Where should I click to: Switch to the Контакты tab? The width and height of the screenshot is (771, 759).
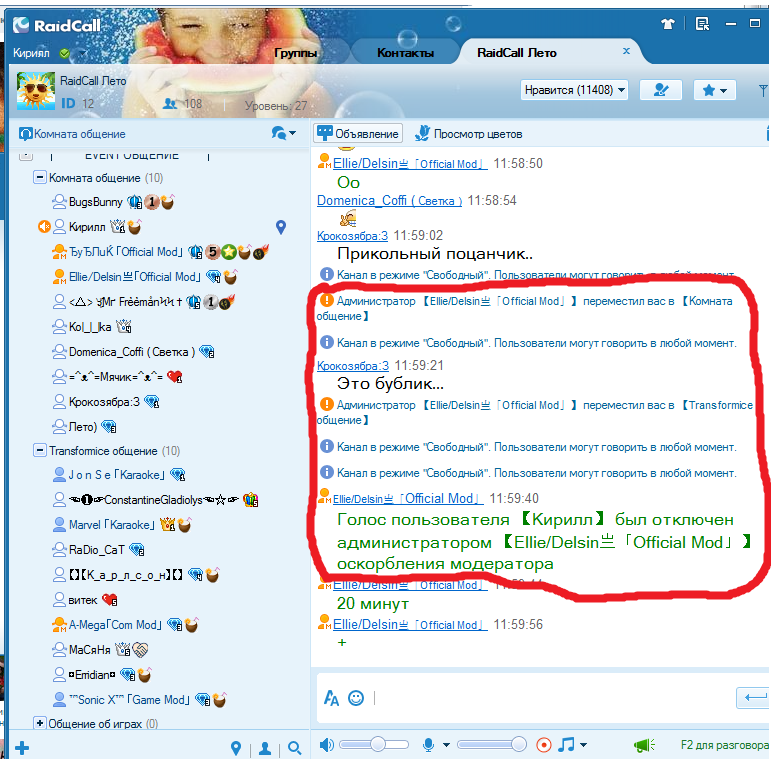point(405,53)
